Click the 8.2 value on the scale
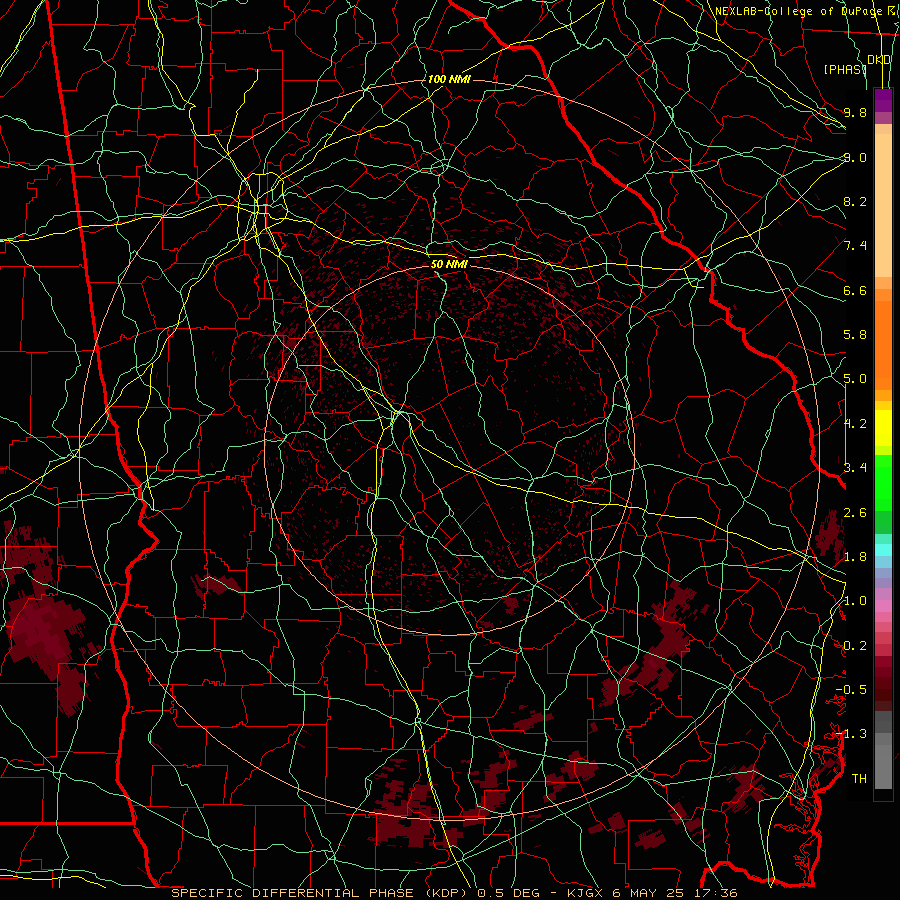 [x=855, y=201]
